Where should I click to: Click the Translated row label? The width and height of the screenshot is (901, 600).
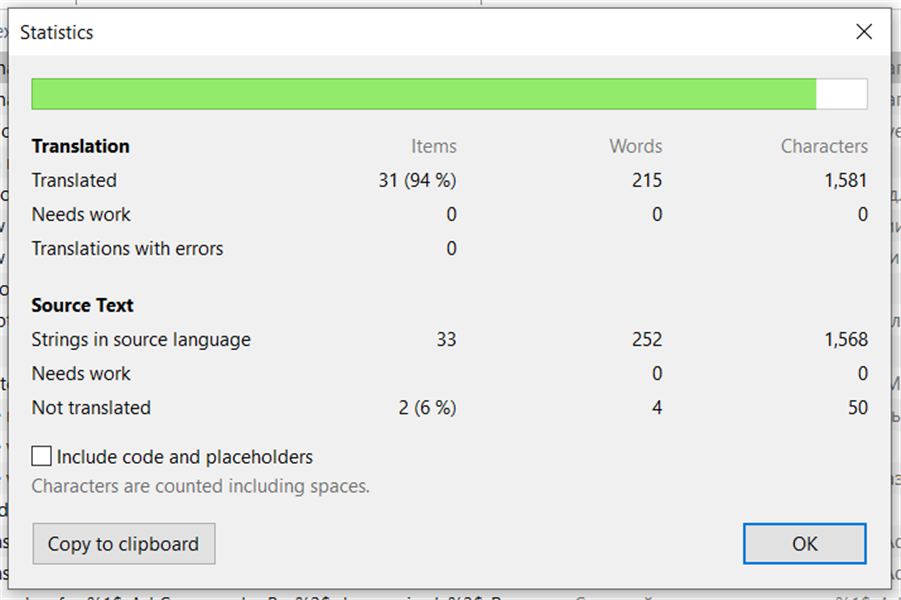74,181
